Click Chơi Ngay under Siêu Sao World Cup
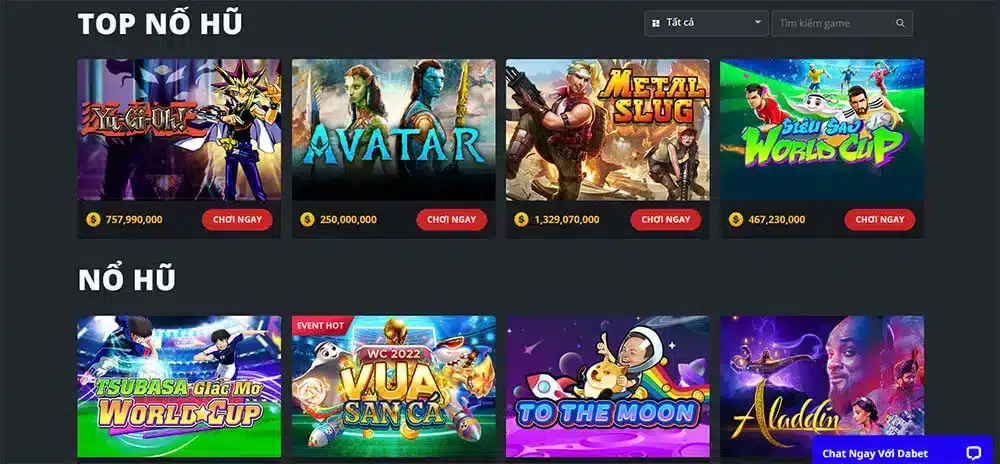Image resolution: width=1000 pixels, height=464 pixels. point(879,219)
